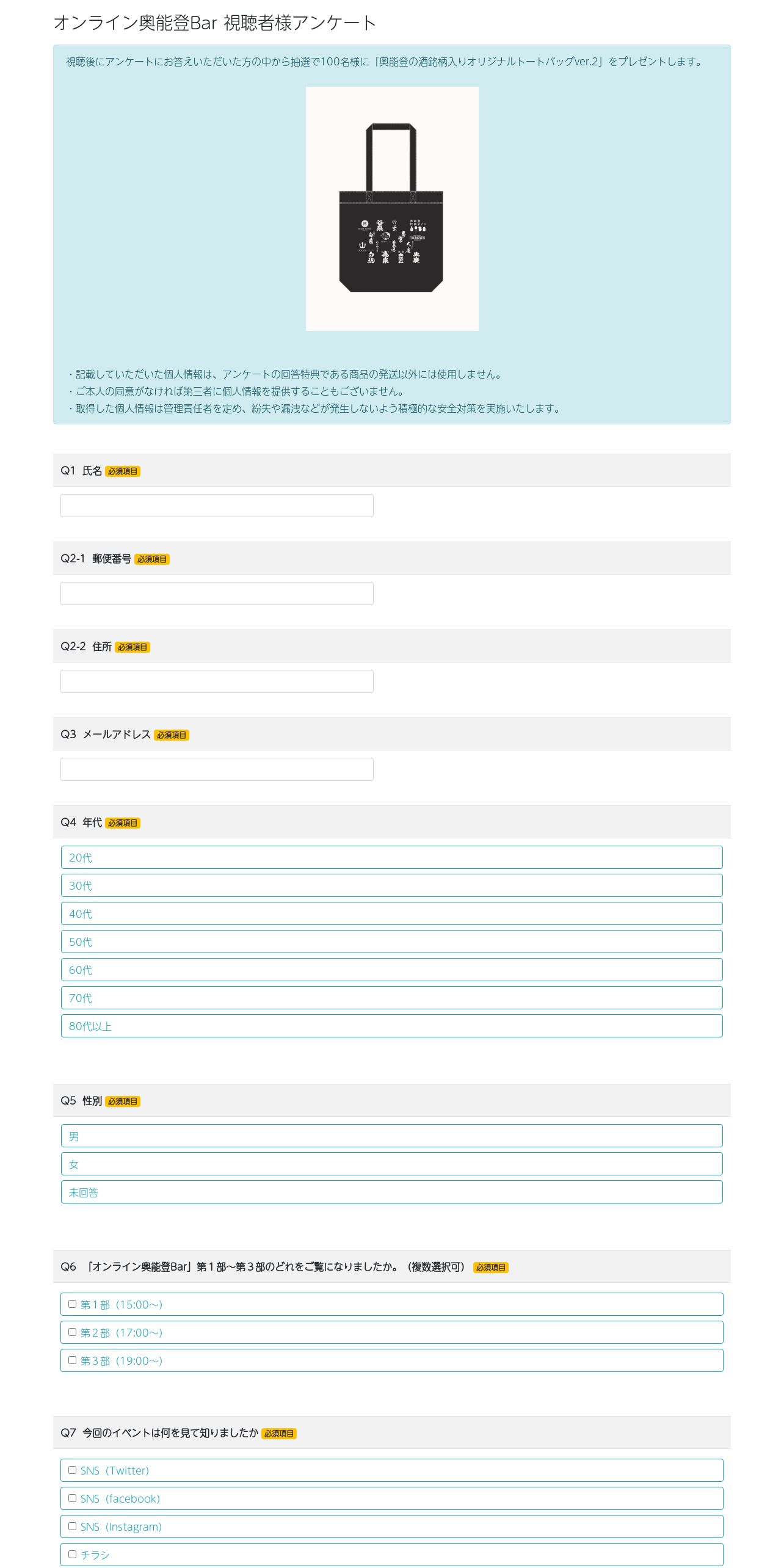784x1568 pixels.
Task: Select 女 for gender
Action: click(392, 1164)
